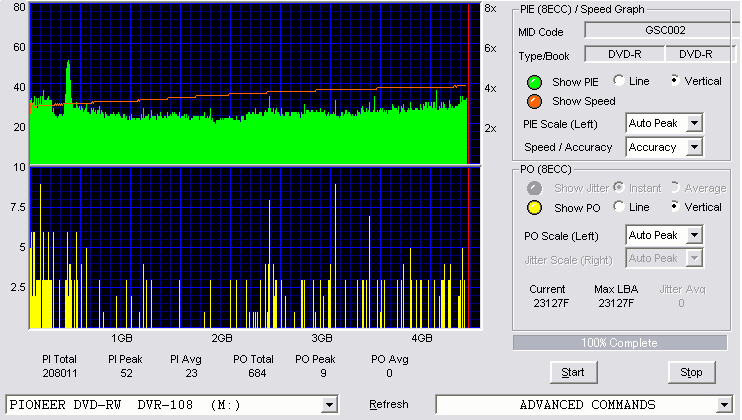Click the Current LBA value 23127F
742x420 pixels.
coord(551,303)
